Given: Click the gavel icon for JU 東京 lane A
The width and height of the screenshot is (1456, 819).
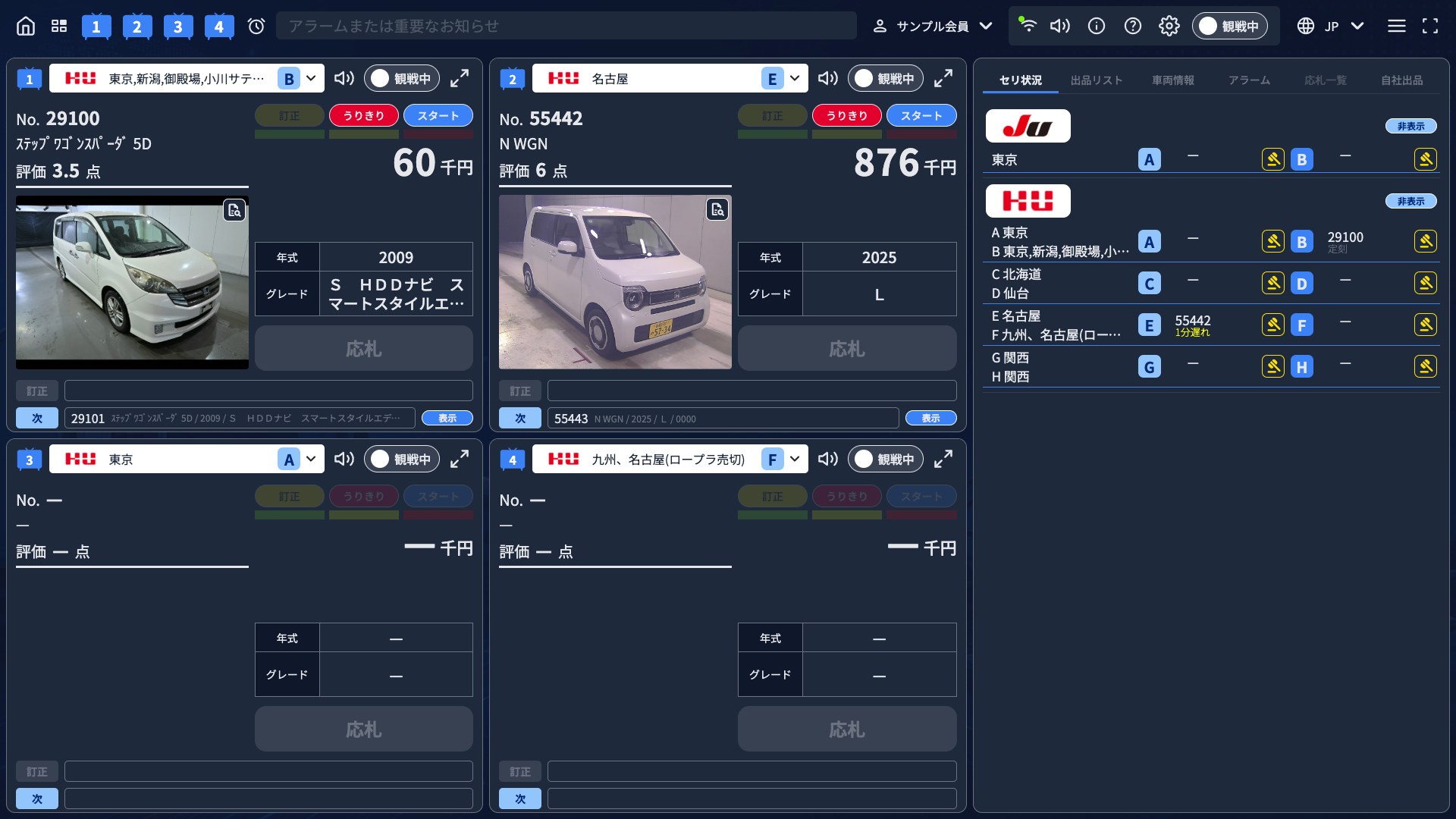Looking at the screenshot, I should click(x=1273, y=159).
